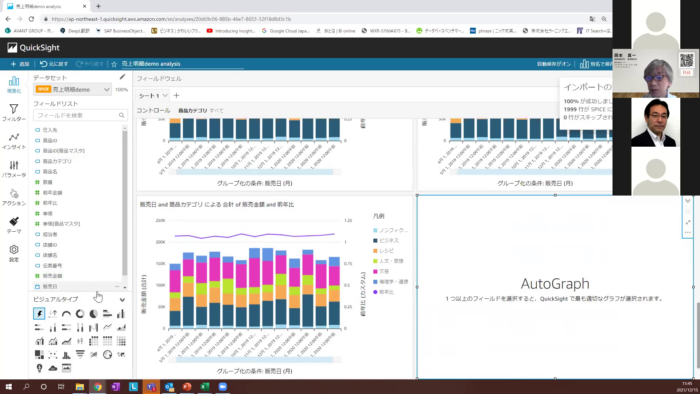Screen dimensions: 700x394
Task: Open the シート 1 tab dropdown arrow
Action: tap(165, 95)
